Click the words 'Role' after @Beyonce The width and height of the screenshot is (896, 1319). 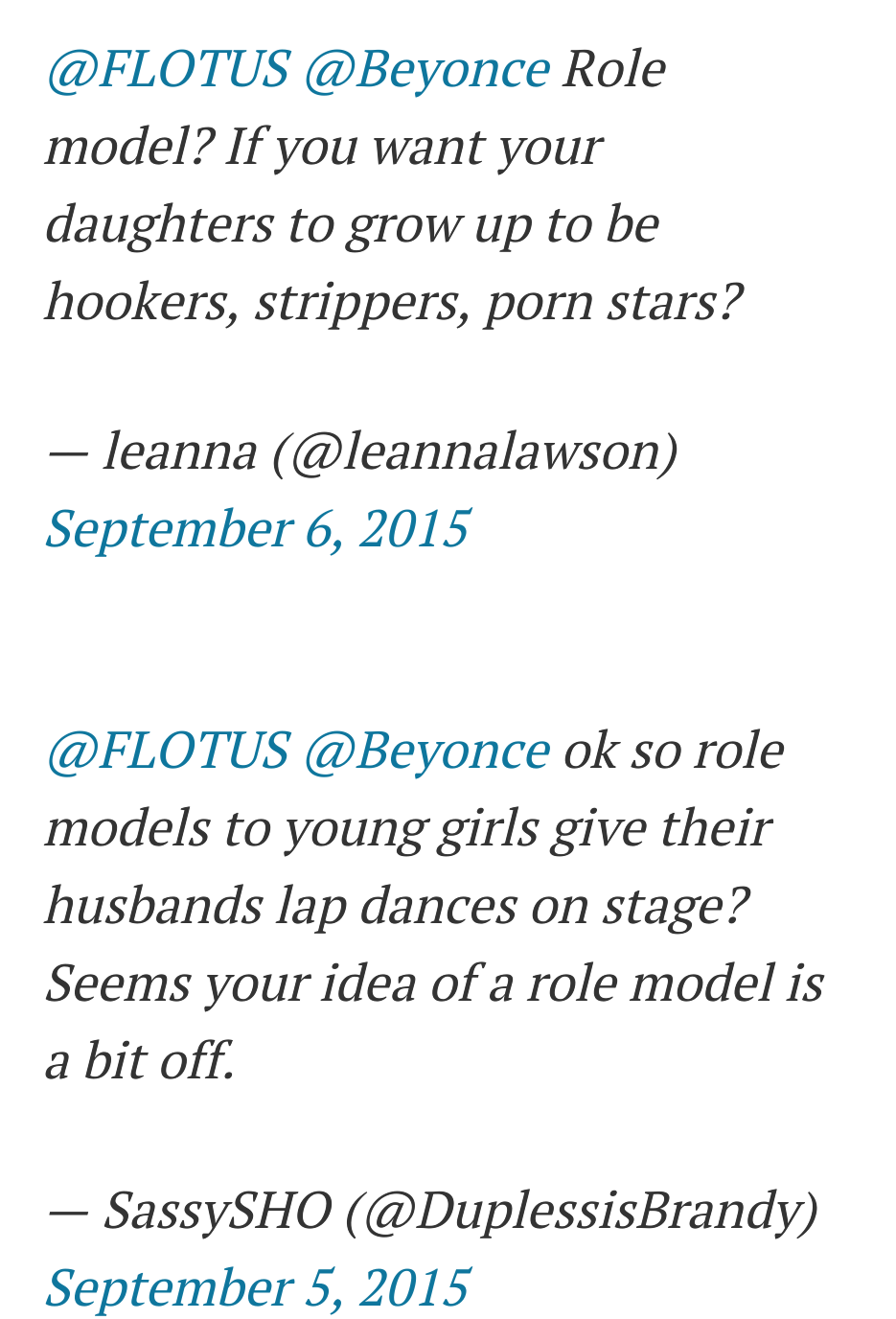[613, 70]
